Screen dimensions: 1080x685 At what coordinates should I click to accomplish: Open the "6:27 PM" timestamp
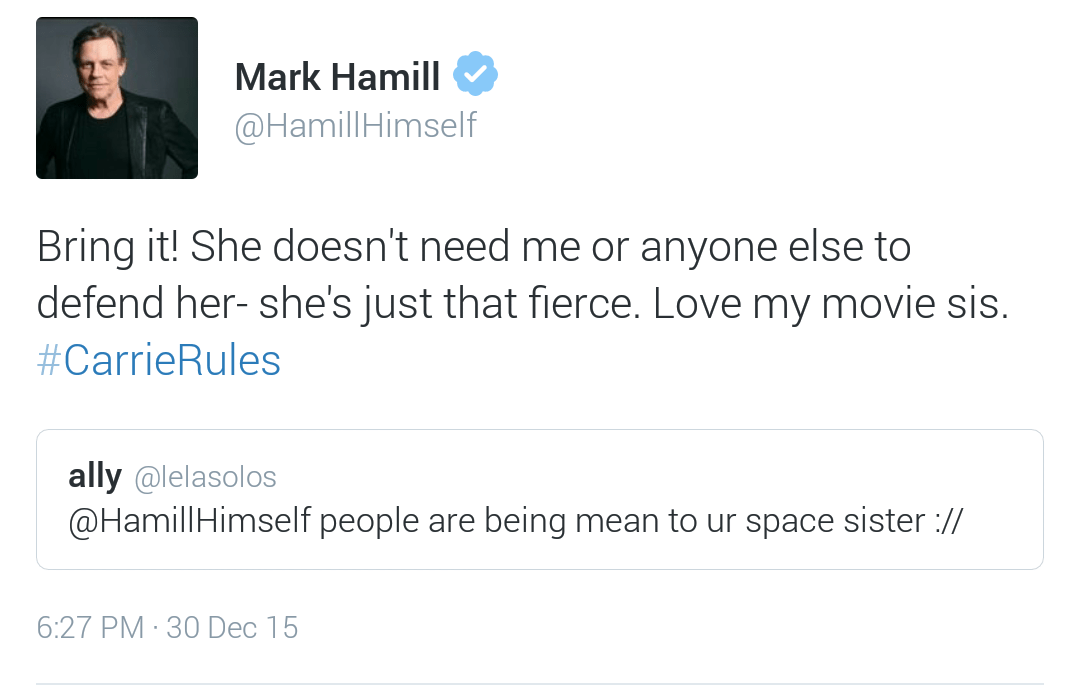point(90,627)
